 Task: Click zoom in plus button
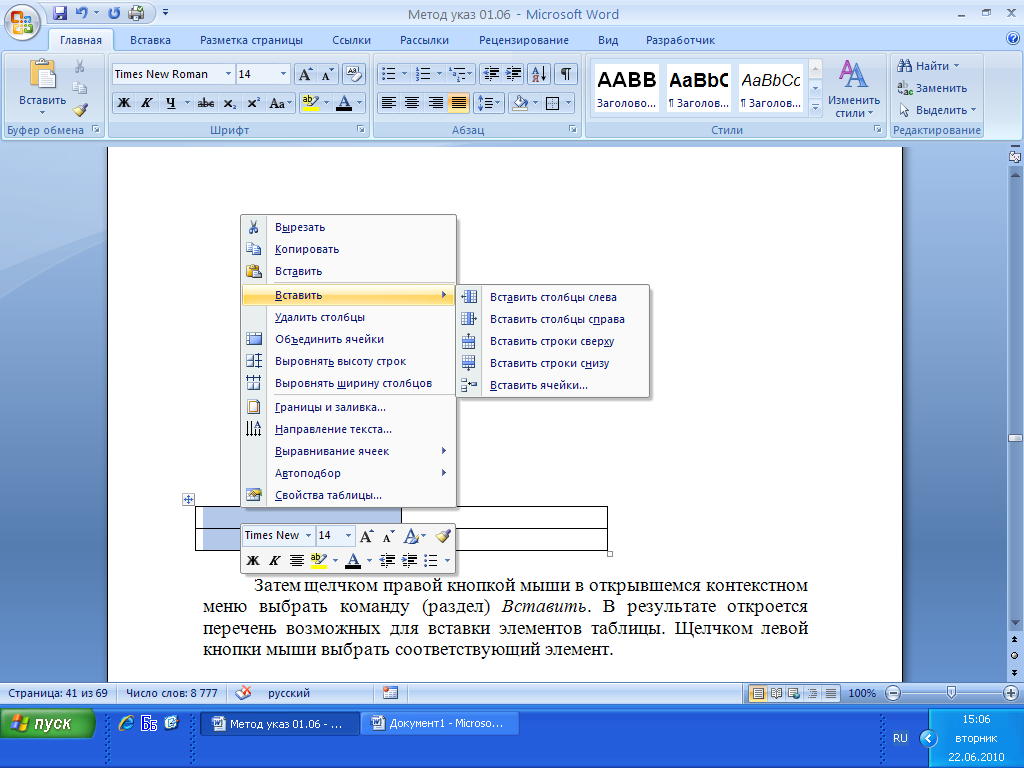1010,694
